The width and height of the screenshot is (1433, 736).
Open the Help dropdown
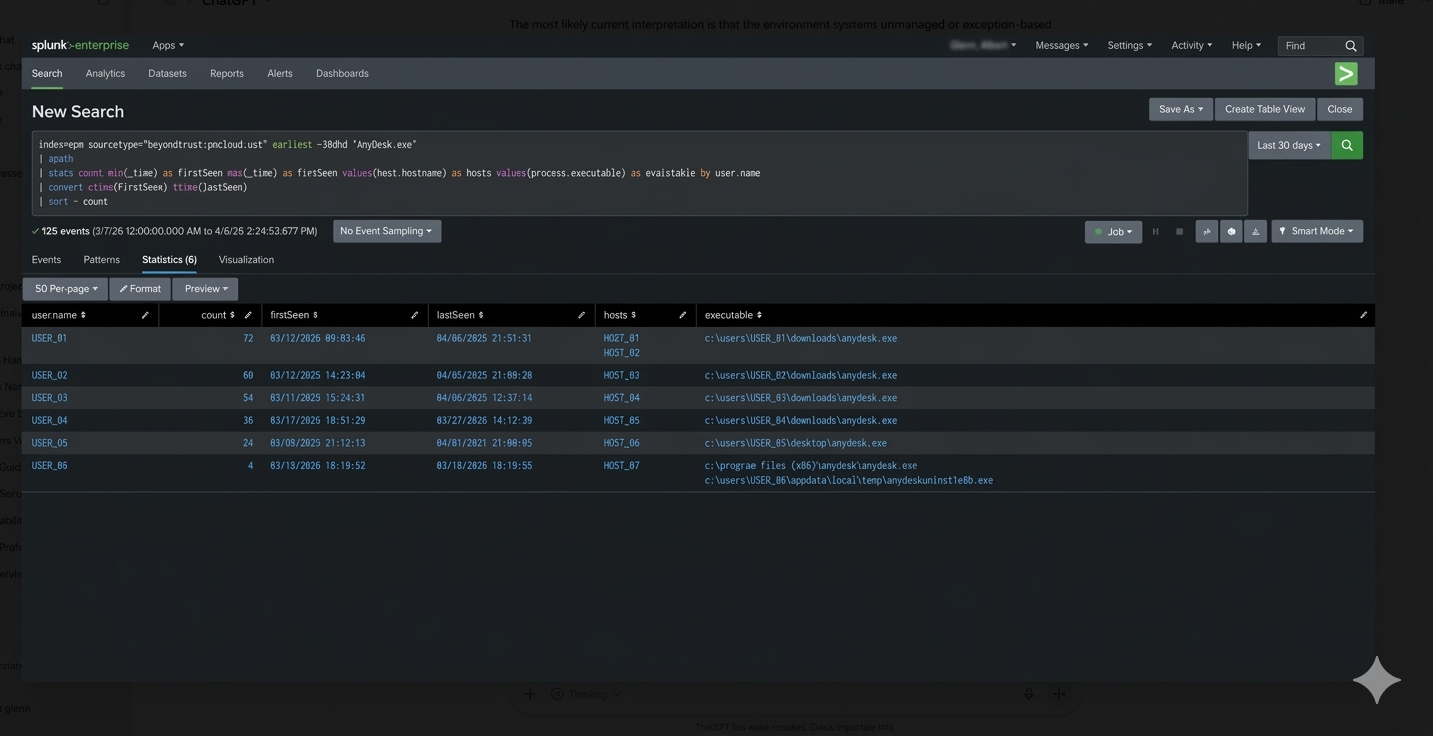tap(1246, 45)
